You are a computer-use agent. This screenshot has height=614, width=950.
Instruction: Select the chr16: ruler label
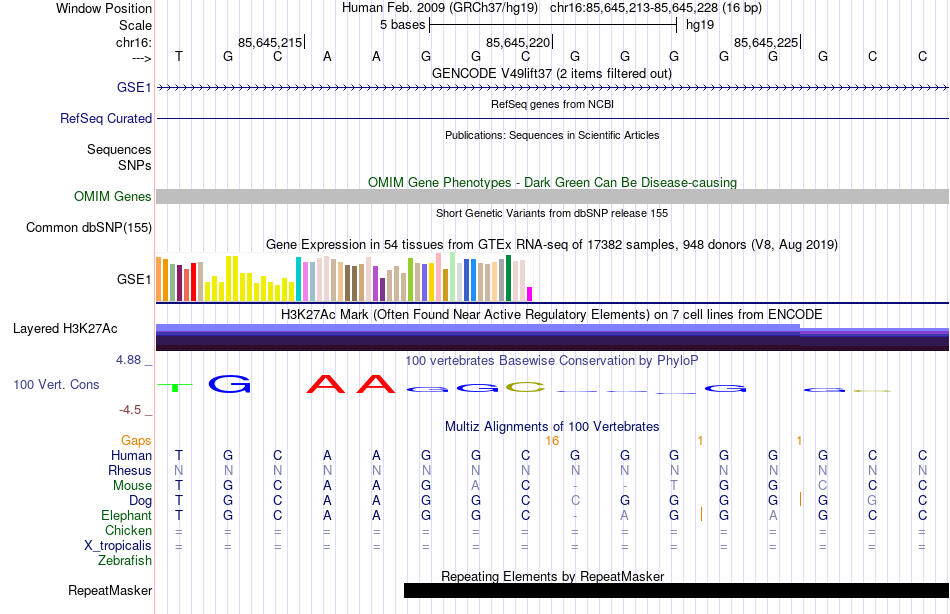tap(134, 42)
